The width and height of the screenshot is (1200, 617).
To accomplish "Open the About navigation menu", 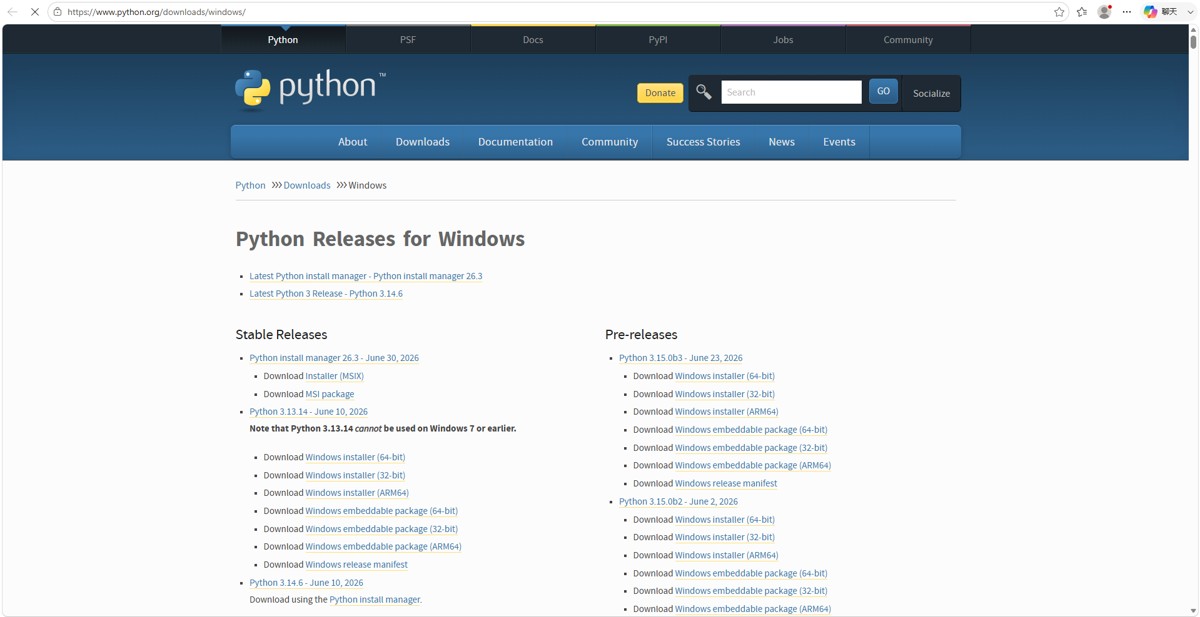I will click(352, 142).
